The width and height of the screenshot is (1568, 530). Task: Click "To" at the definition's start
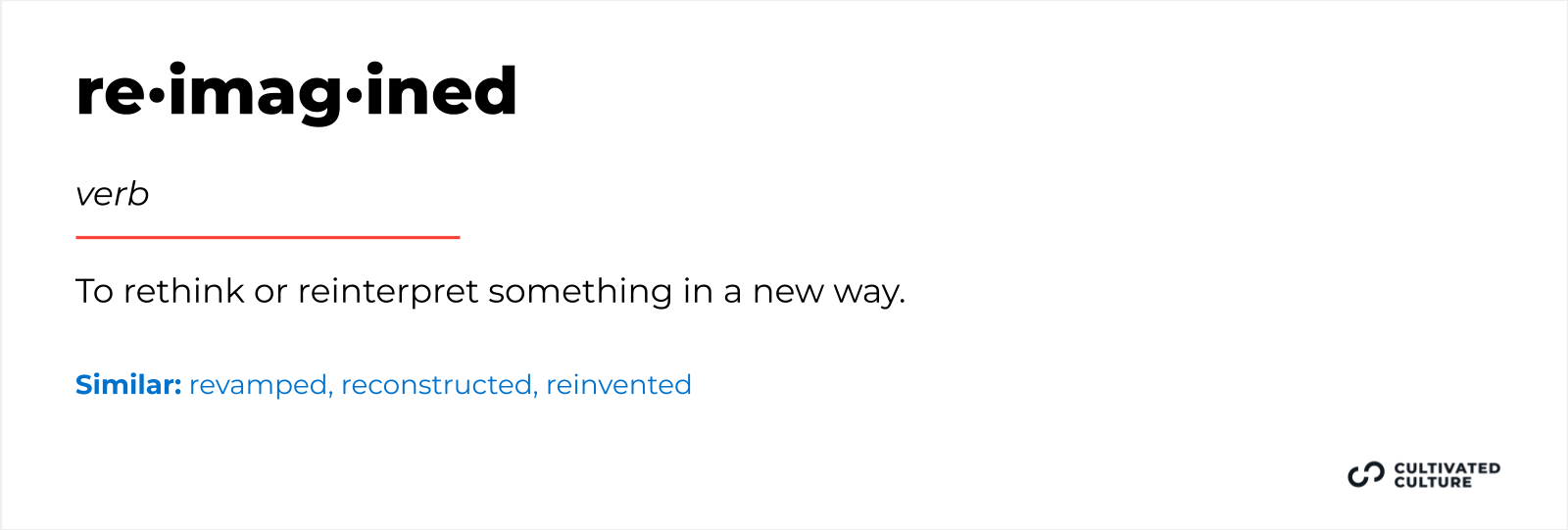94,291
